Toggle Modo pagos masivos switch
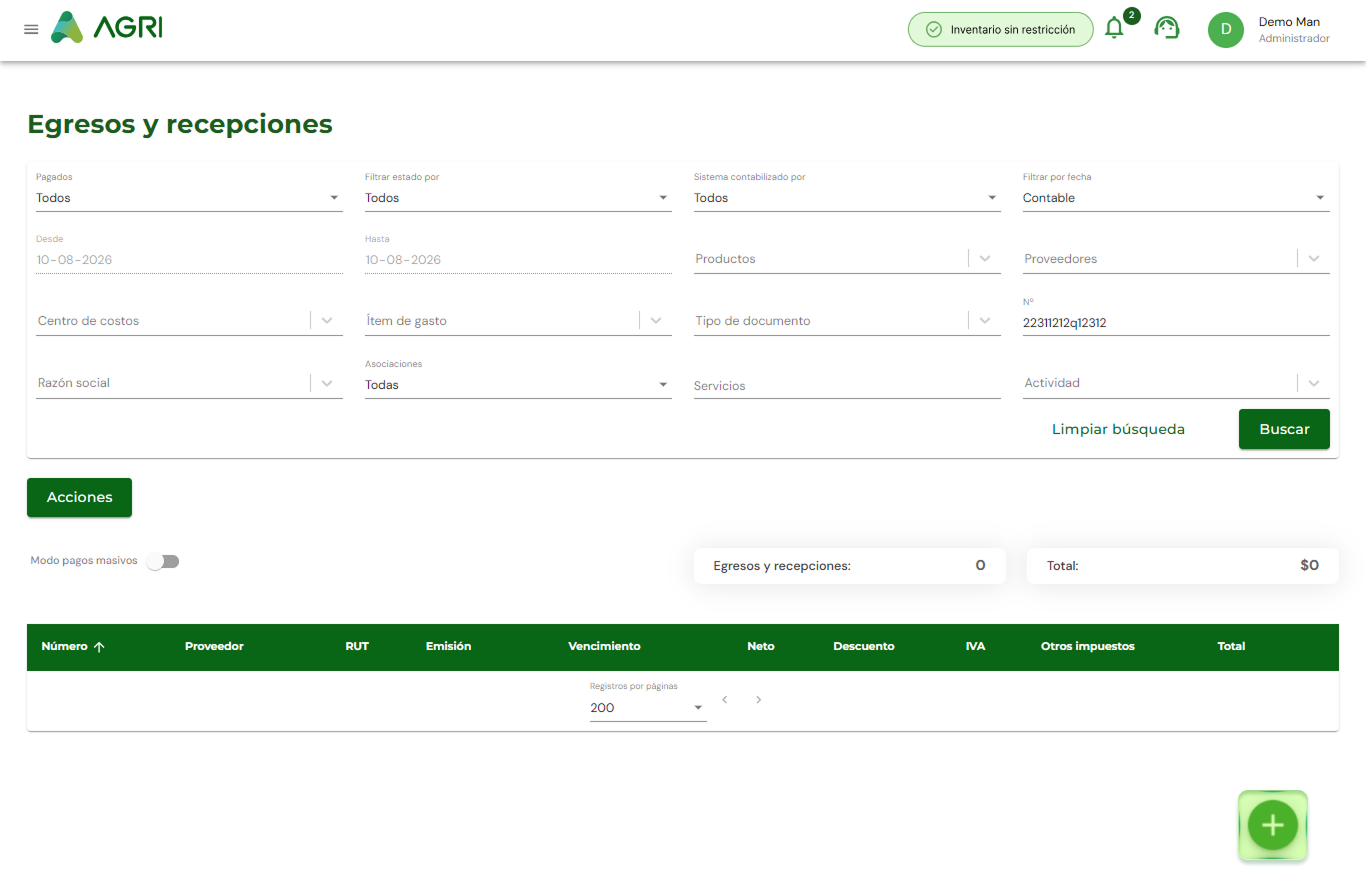 (162, 561)
